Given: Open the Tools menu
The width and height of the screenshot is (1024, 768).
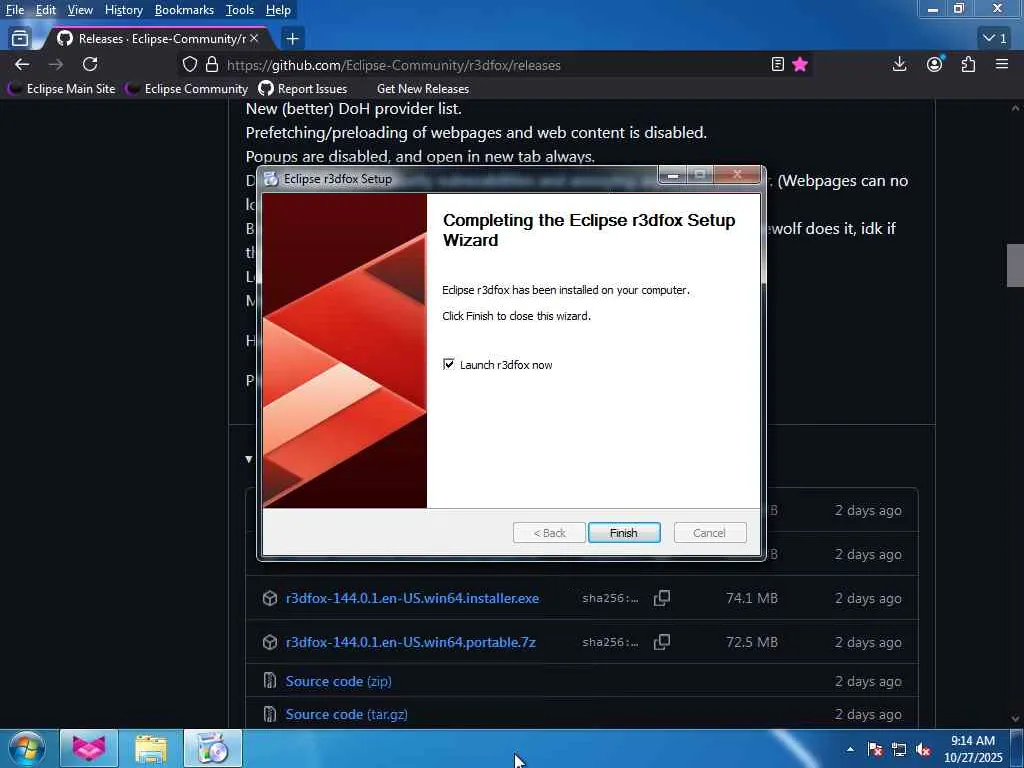Looking at the screenshot, I should click(x=240, y=10).
